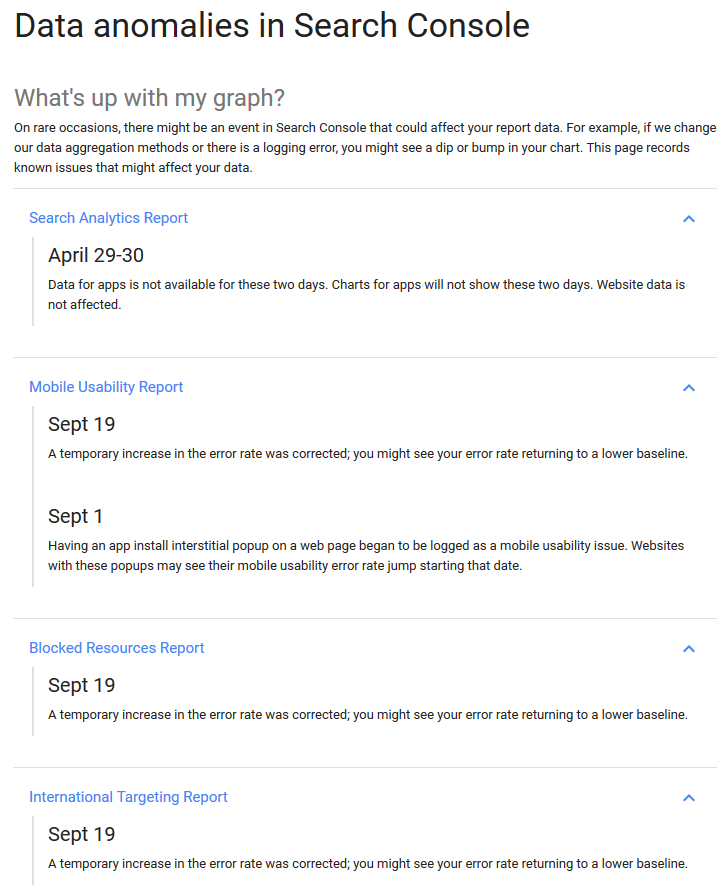This screenshot has width=725, height=892.
Task: Click the Search Analytics Report heading link
Action: 108,218
